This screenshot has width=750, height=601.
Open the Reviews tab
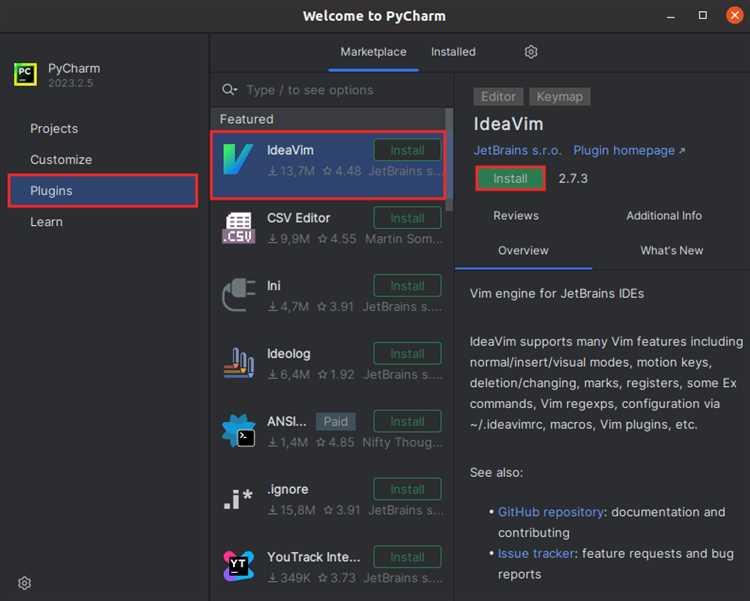[x=516, y=216]
